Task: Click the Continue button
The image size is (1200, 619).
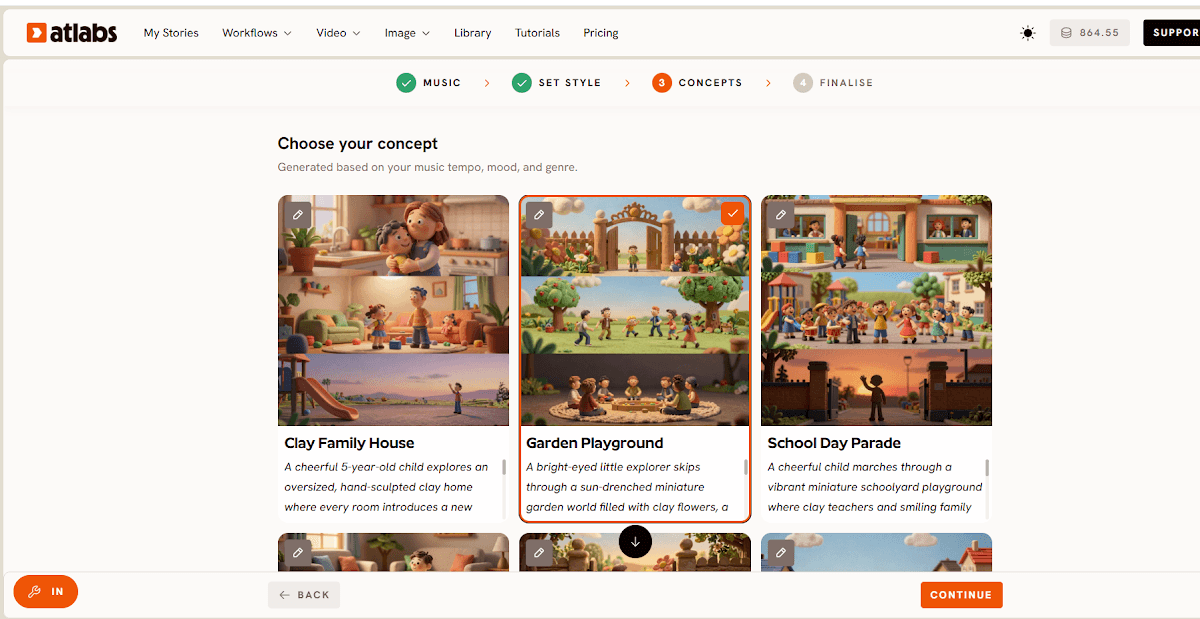Action: pyautogui.click(x=961, y=595)
